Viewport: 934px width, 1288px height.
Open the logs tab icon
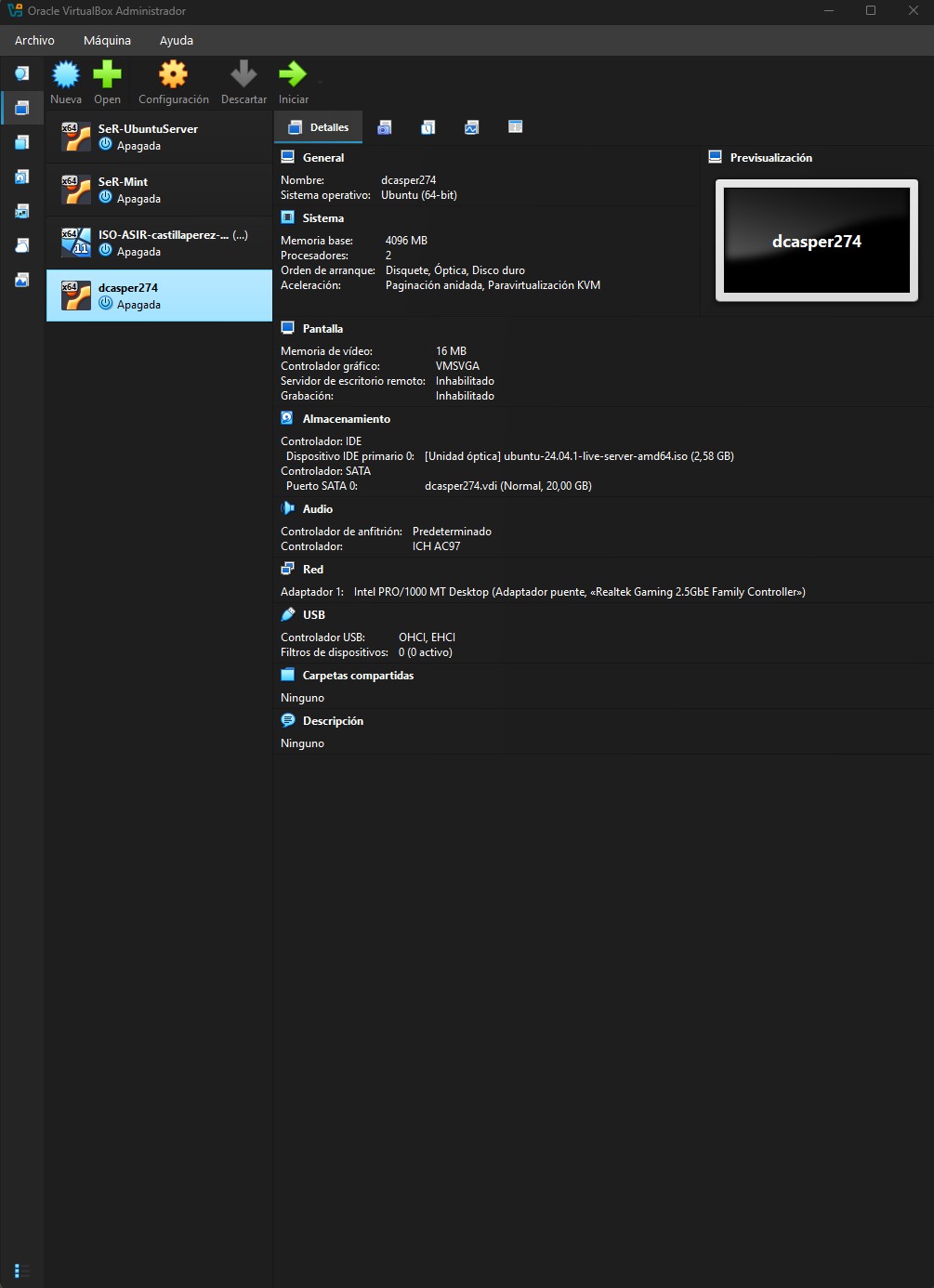point(428,127)
